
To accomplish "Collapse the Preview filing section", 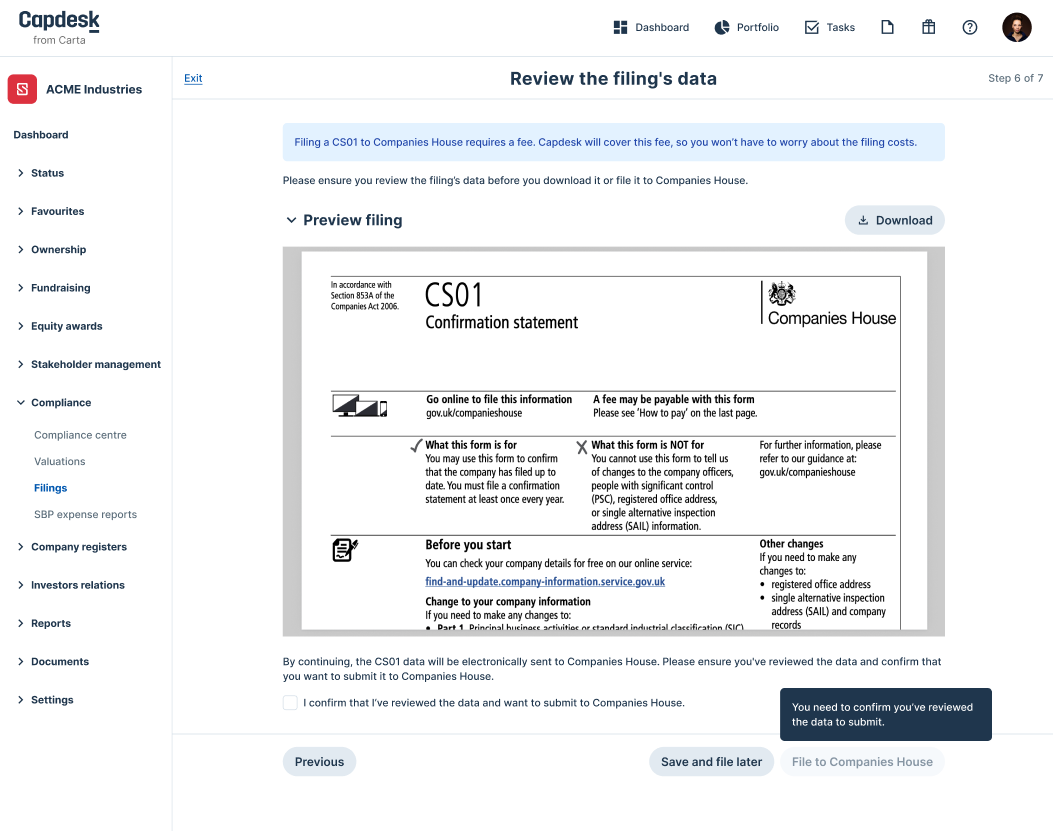I will 292,220.
